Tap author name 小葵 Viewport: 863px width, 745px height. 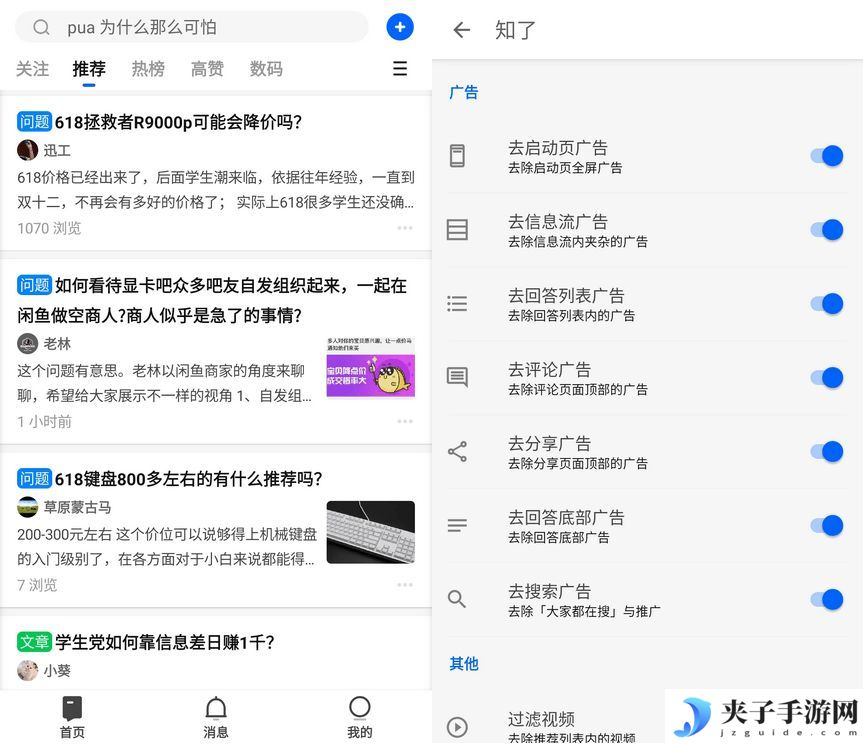click(x=57, y=671)
